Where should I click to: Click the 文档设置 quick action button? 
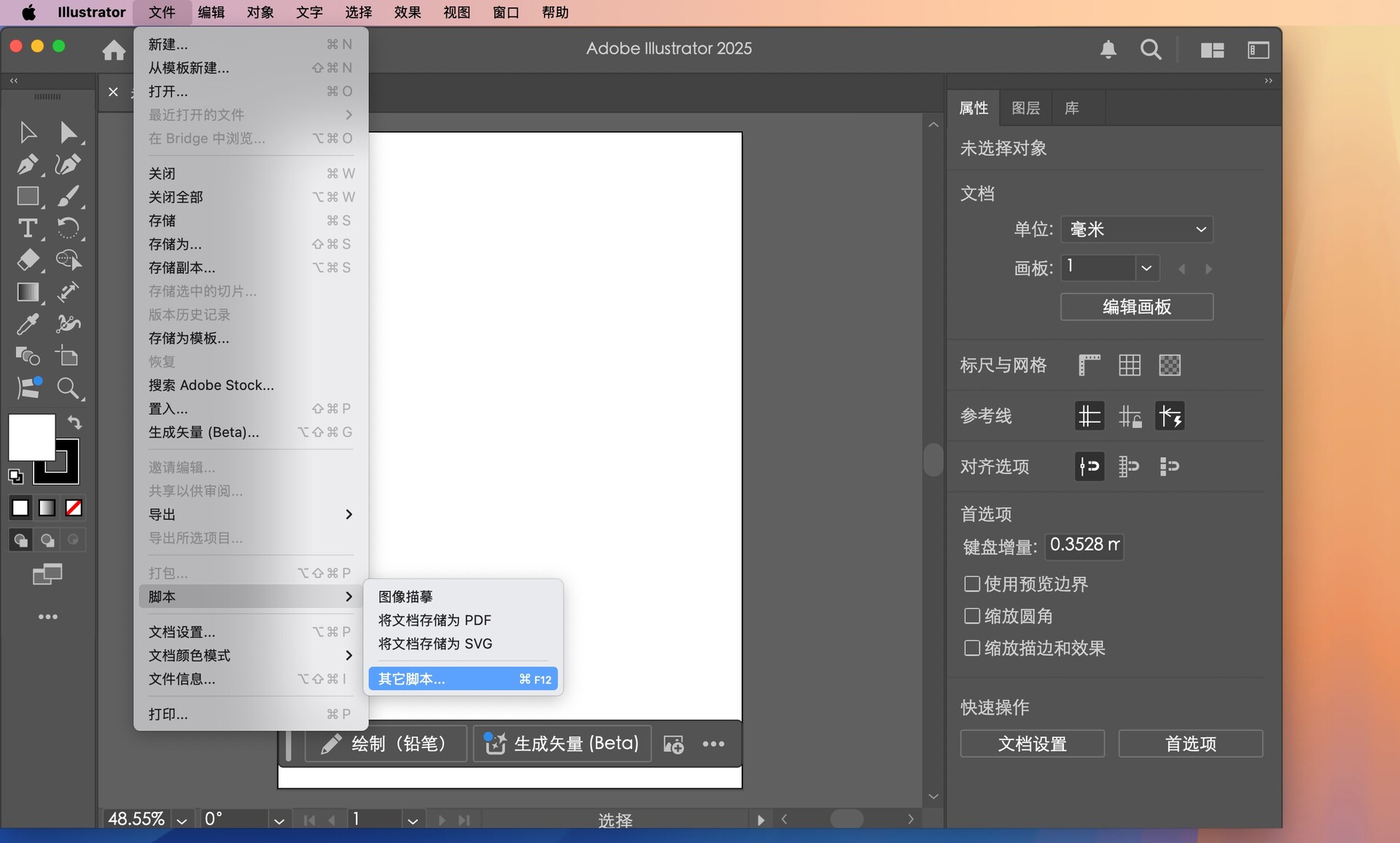coord(1032,744)
